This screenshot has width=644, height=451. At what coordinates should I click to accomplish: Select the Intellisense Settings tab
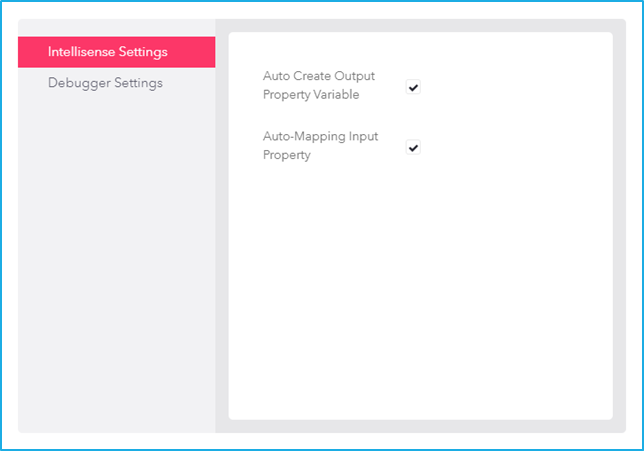point(117,52)
